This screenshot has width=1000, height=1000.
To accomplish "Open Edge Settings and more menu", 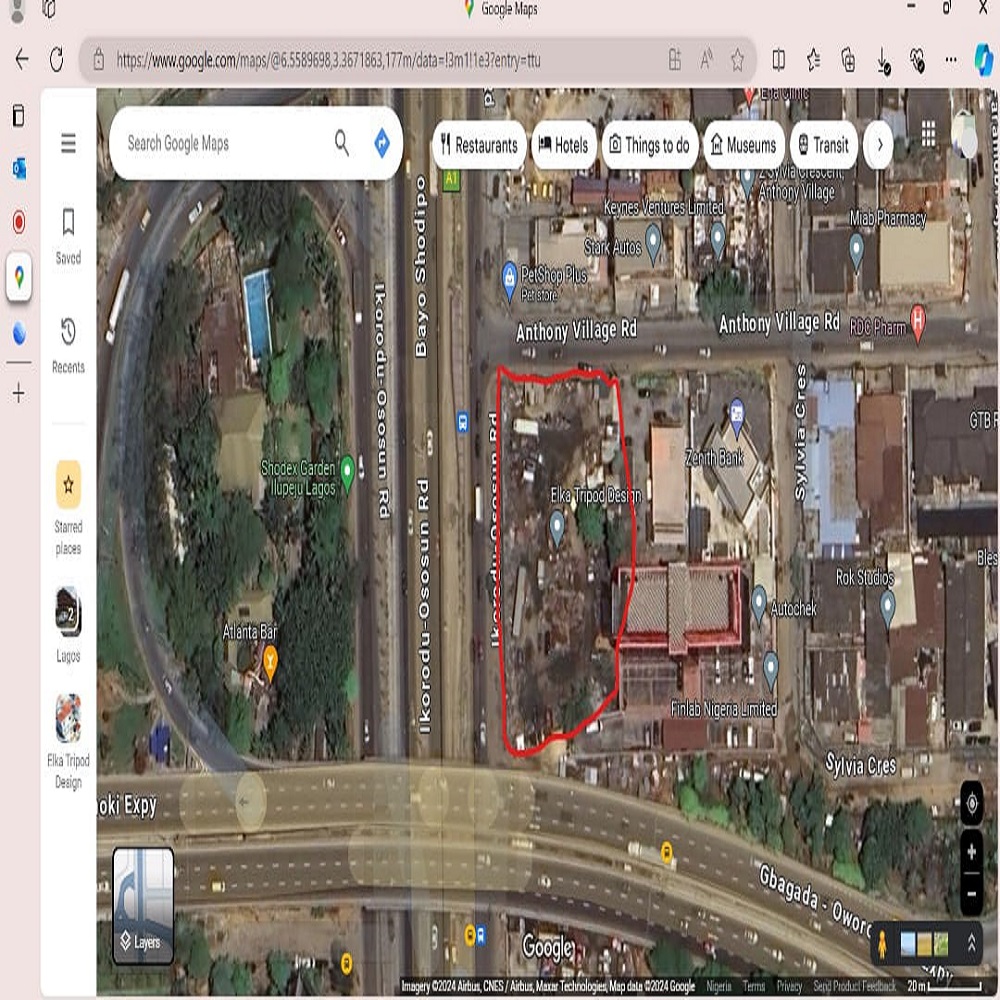I will tap(951, 60).
